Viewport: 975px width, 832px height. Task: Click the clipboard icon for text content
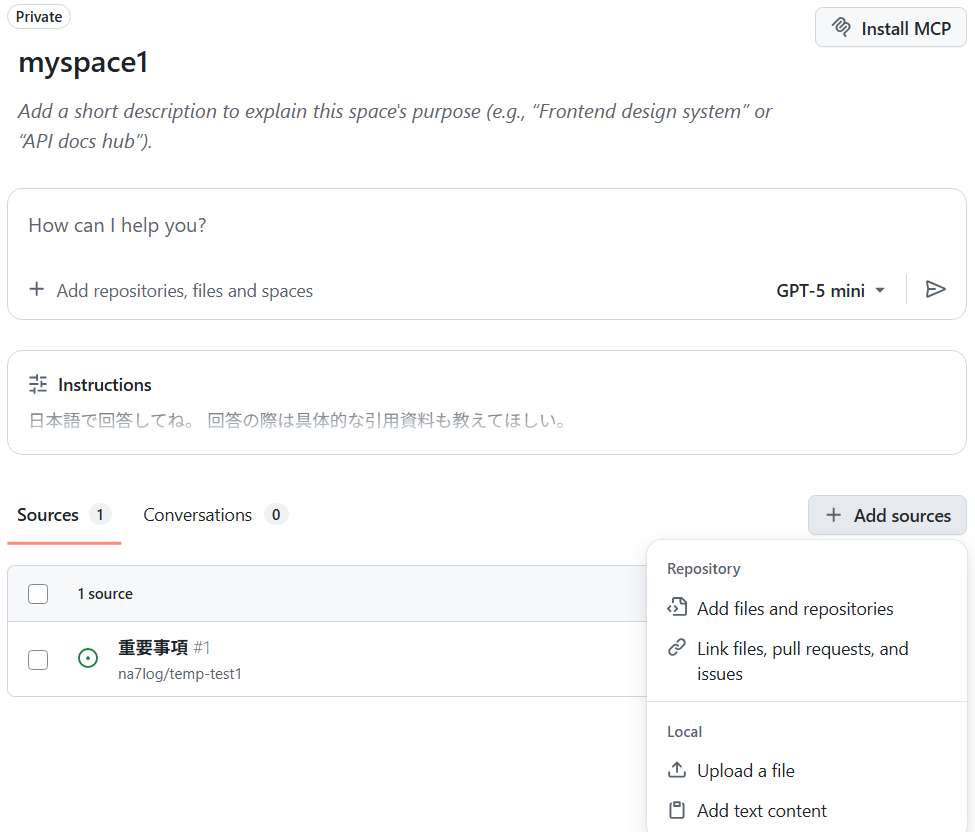tap(677, 810)
